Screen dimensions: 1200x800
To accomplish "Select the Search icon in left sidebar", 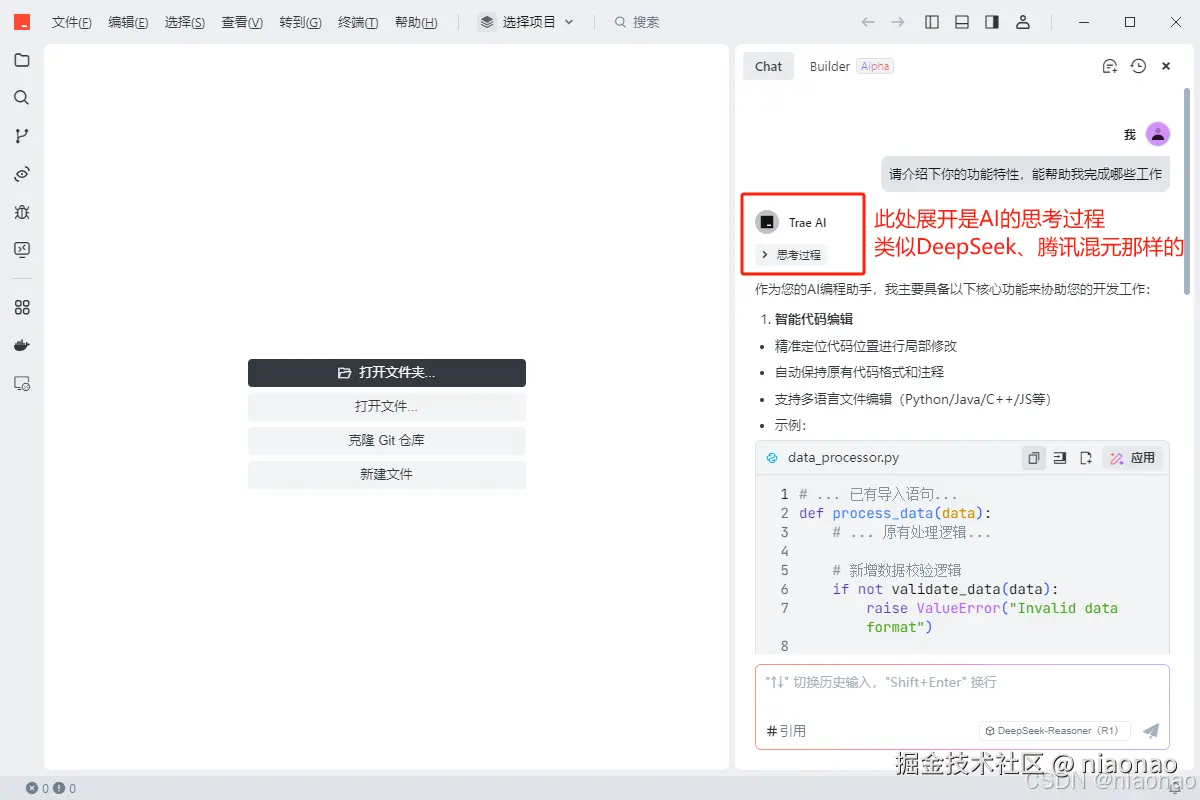I will (x=22, y=97).
